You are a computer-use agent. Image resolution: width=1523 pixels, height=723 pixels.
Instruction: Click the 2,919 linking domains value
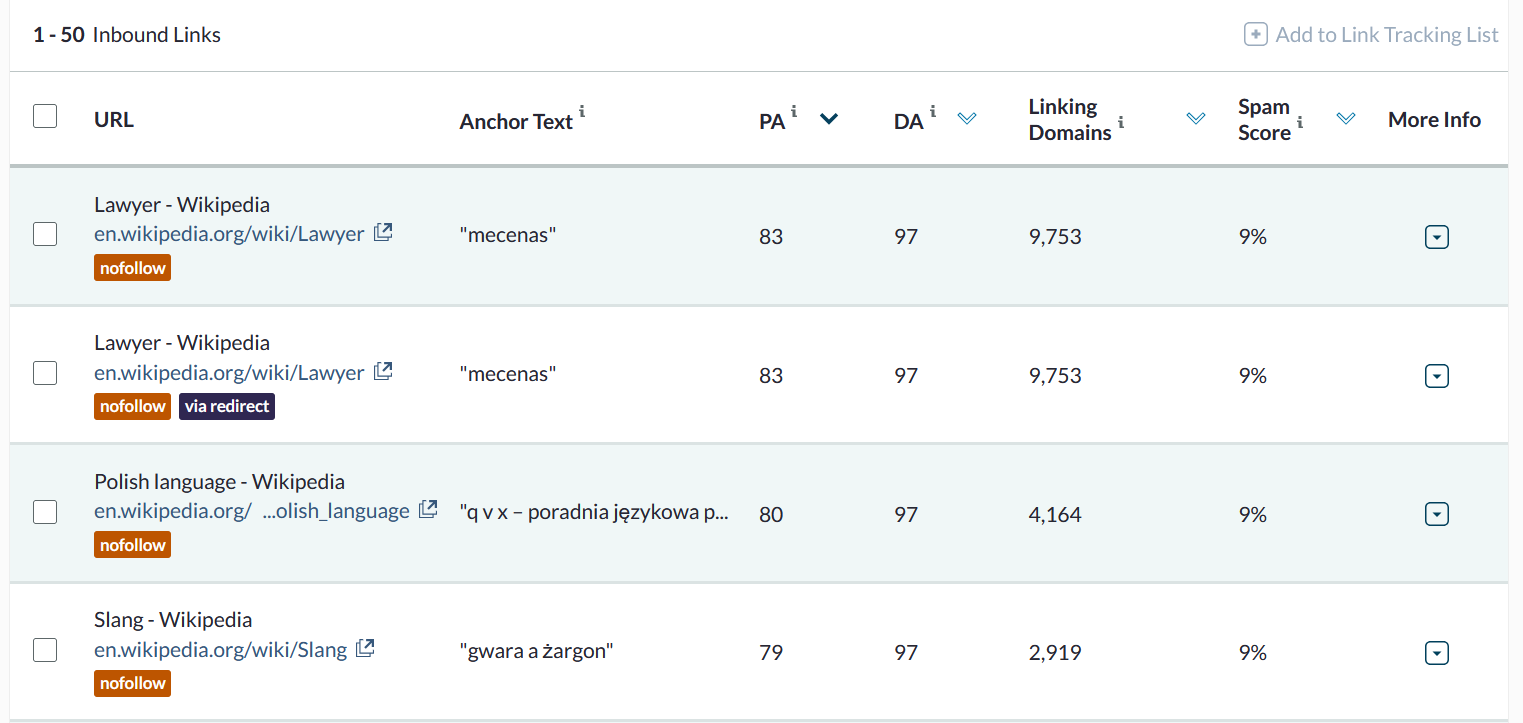coord(1055,653)
